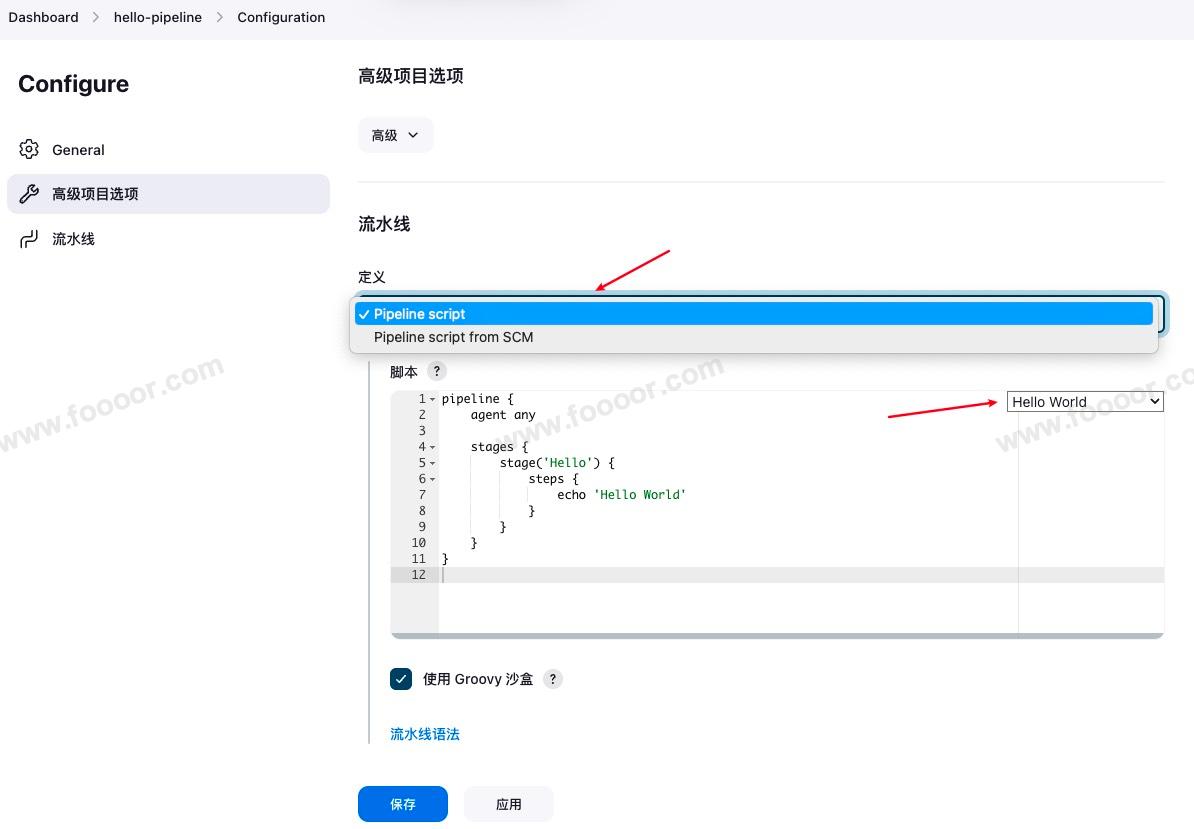Collapse code fold arrow on line 4
Screen dimensions: 1194x829
coord(432,447)
